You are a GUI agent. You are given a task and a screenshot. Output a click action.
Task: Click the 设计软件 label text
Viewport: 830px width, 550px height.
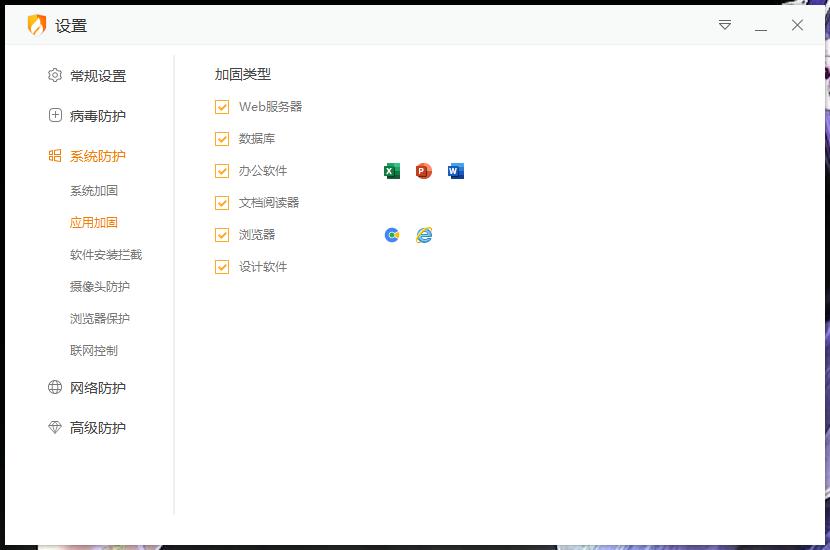click(x=263, y=267)
